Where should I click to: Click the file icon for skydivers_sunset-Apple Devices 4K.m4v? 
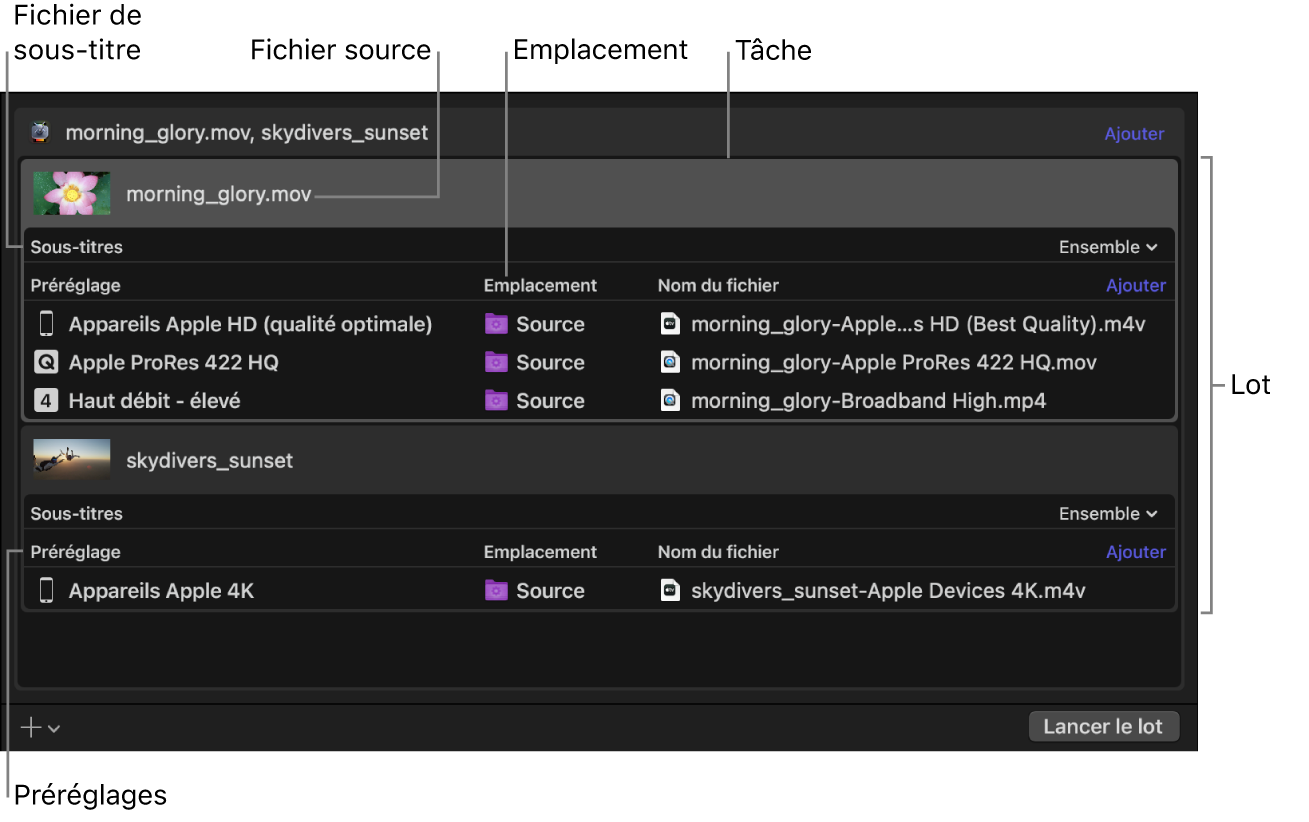point(670,591)
